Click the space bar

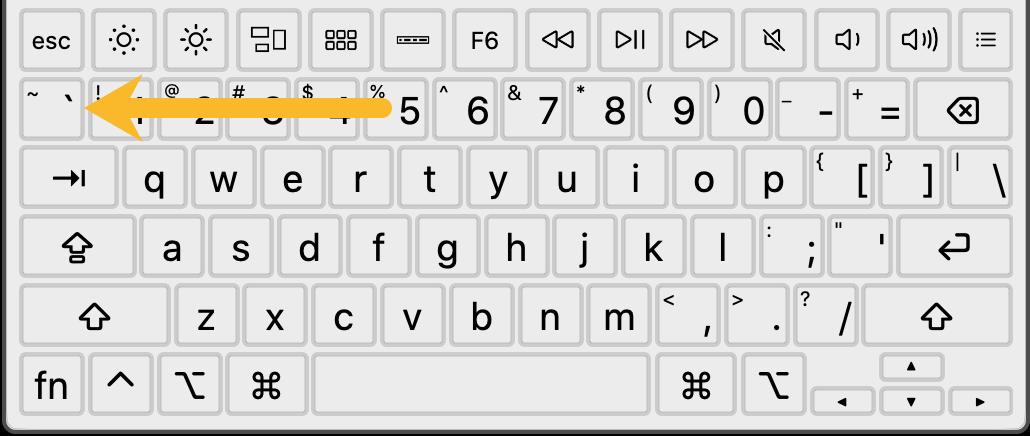pos(481,385)
